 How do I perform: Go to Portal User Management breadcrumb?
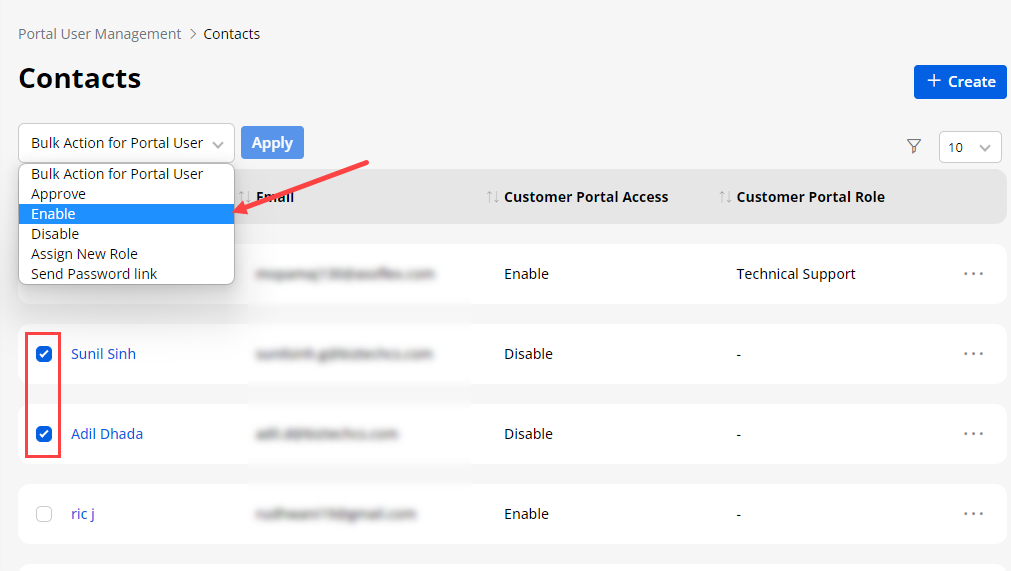pyautogui.click(x=99, y=34)
